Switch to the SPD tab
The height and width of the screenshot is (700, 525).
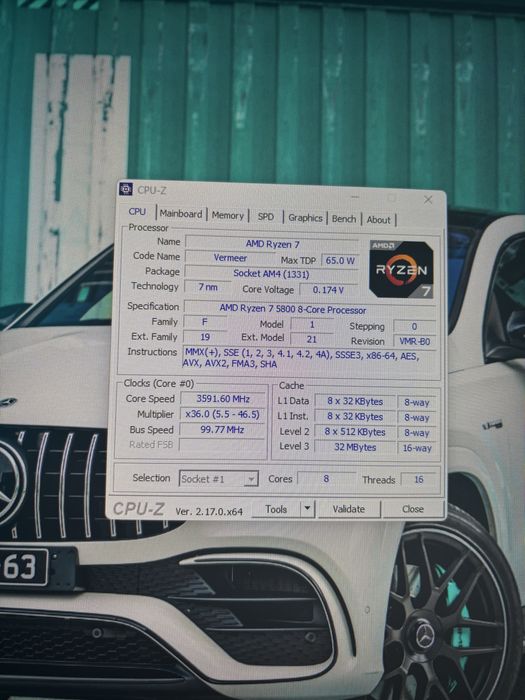(266, 217)
